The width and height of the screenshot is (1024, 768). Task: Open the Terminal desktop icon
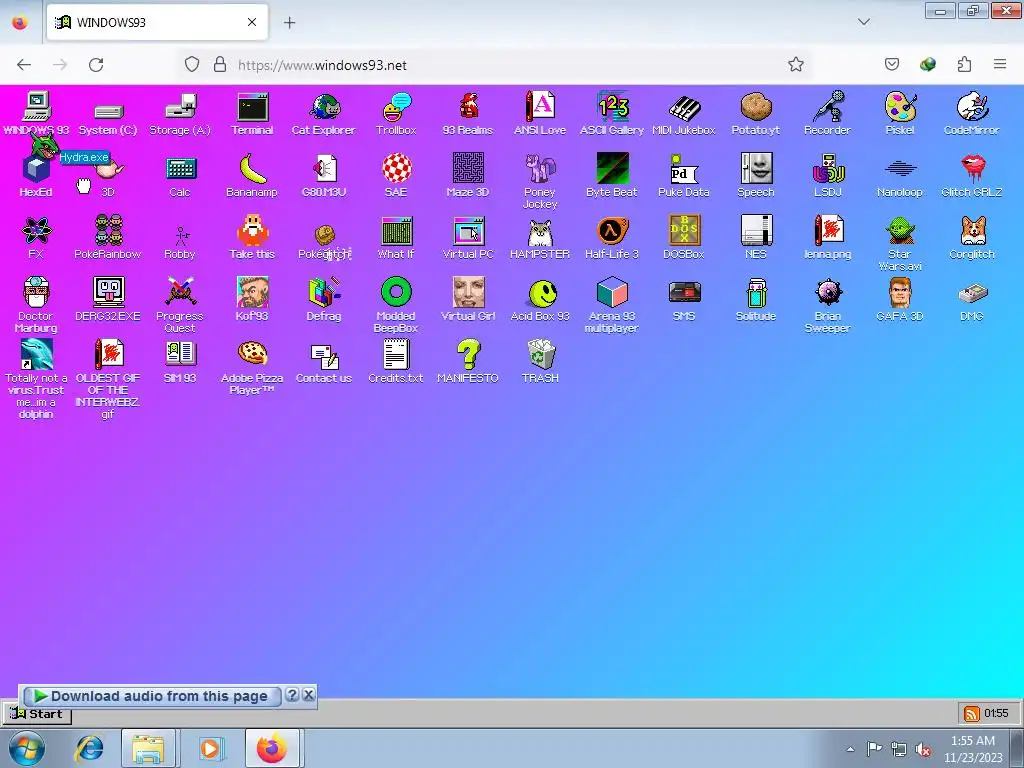(x=252, y=107)
